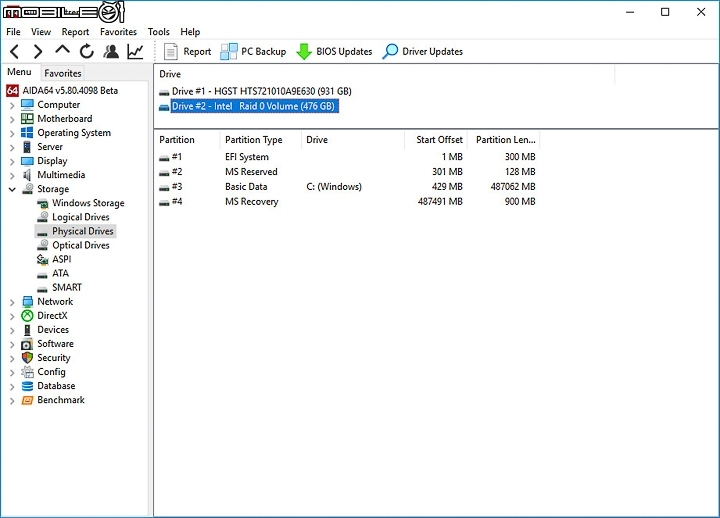Click the Server tower icon

[27, 147]
